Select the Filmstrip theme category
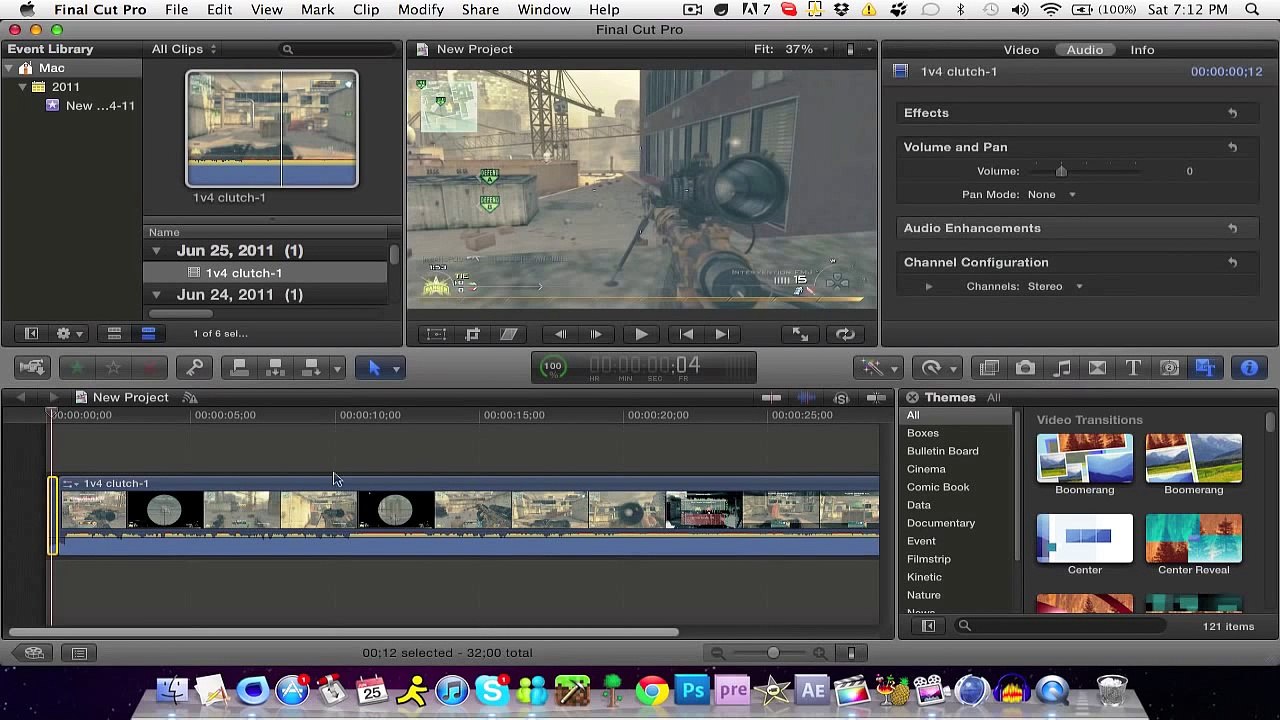Screen dimensions: 1280x720 929,559
